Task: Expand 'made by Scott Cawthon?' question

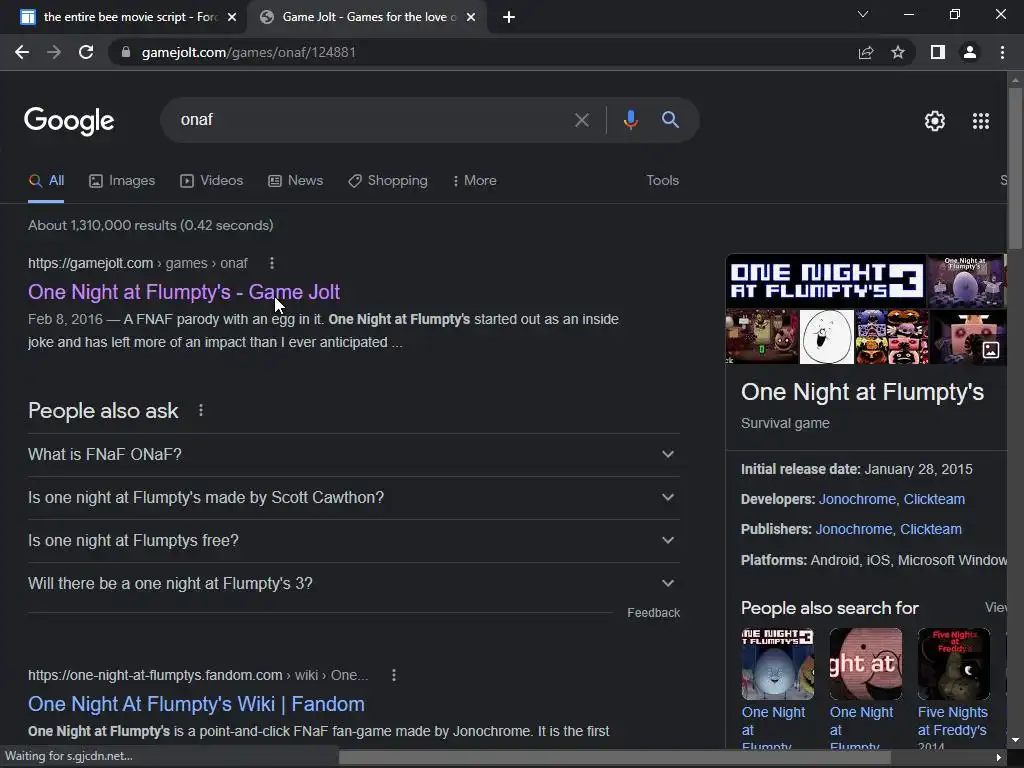Action: 354,498
